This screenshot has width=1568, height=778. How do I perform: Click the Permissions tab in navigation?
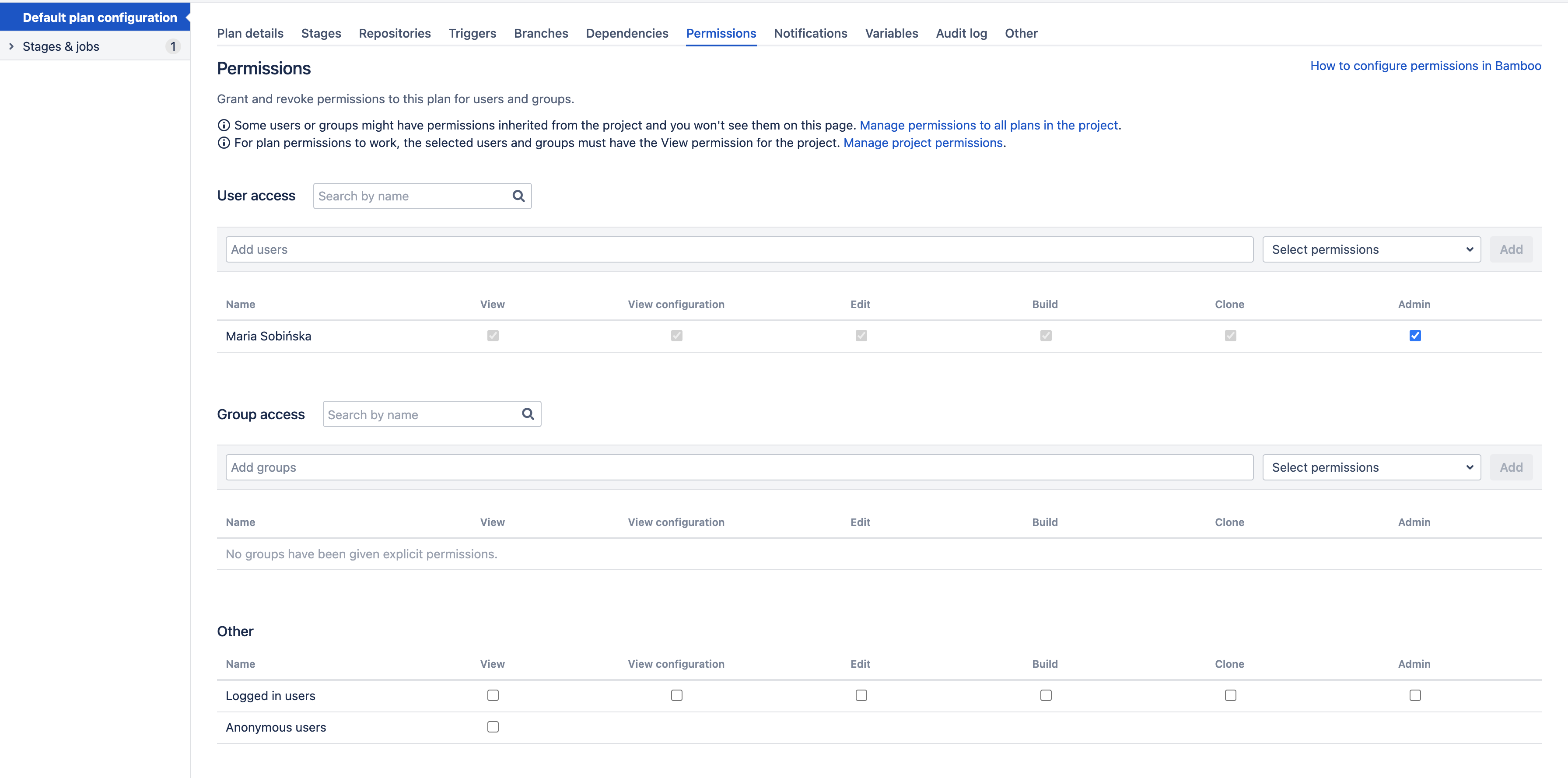(x=722, y=33)
